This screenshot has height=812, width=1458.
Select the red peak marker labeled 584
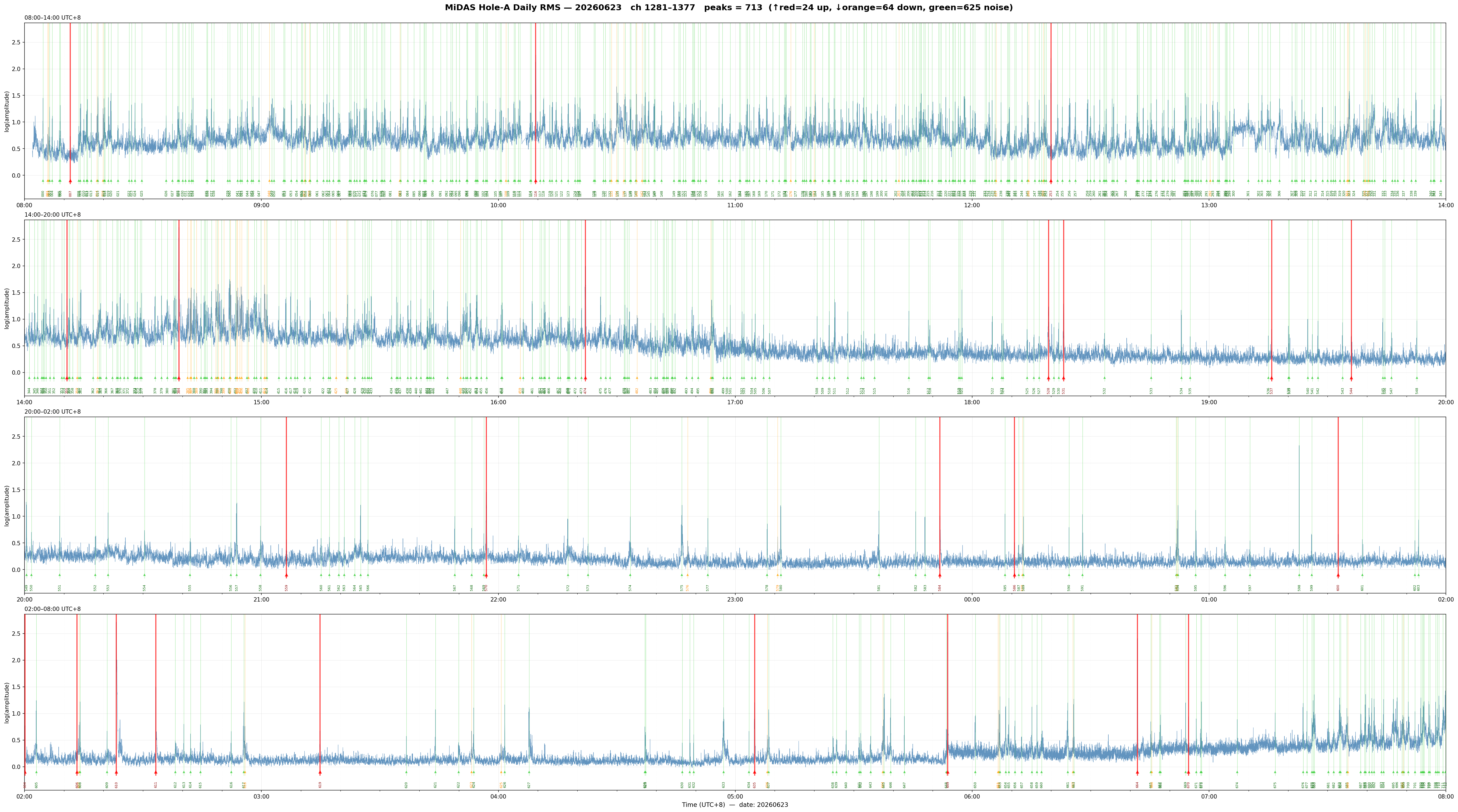pos(940,575)
